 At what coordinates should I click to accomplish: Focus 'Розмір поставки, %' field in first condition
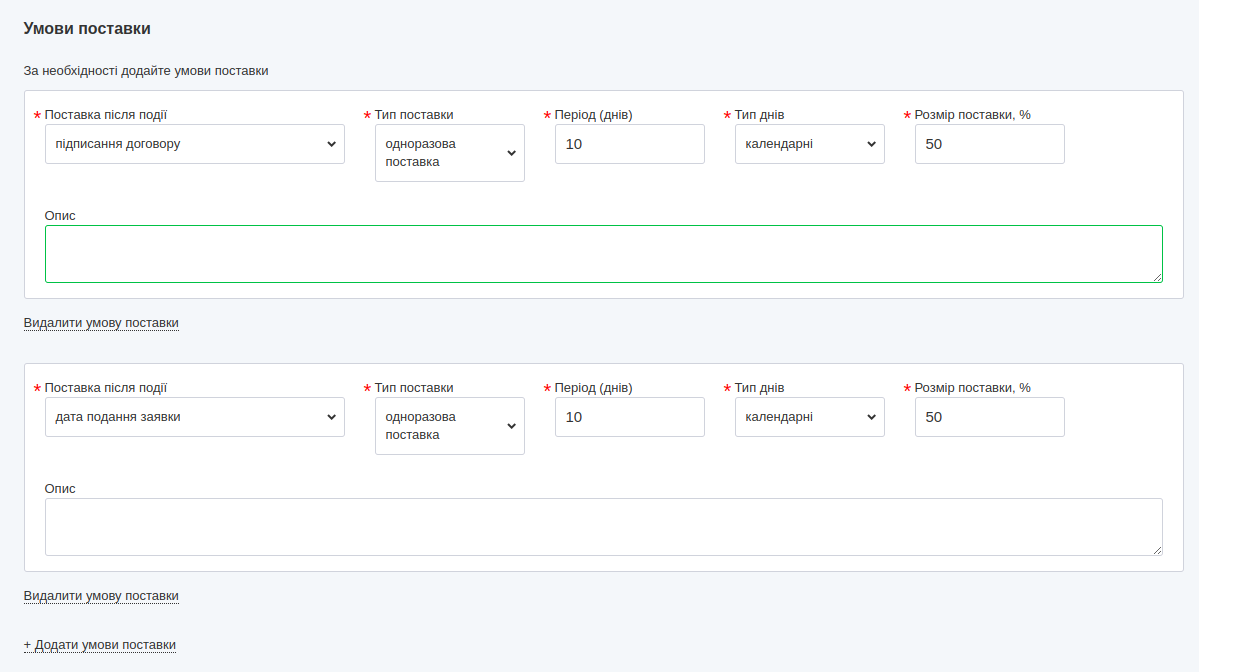tap(989, 144)
